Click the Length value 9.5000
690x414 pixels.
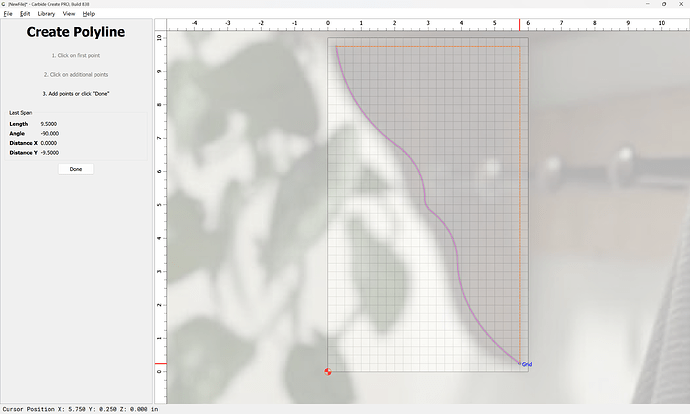point(48,123)
